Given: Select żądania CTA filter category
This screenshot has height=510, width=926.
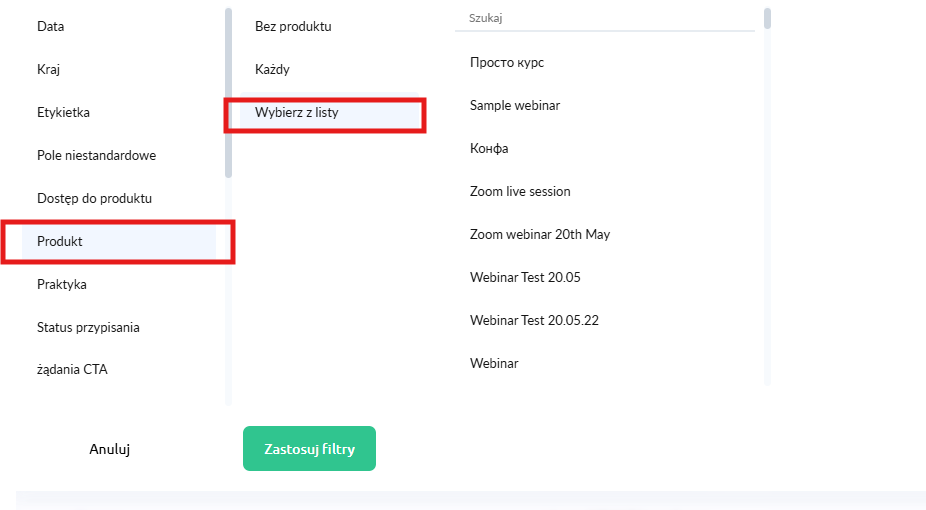Looking at the screenshot, I should [x=72, y=370].
